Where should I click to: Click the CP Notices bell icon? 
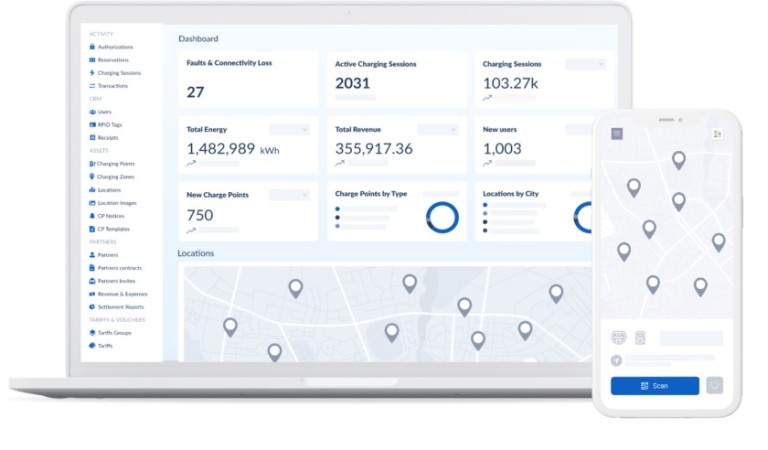point(92,216)
